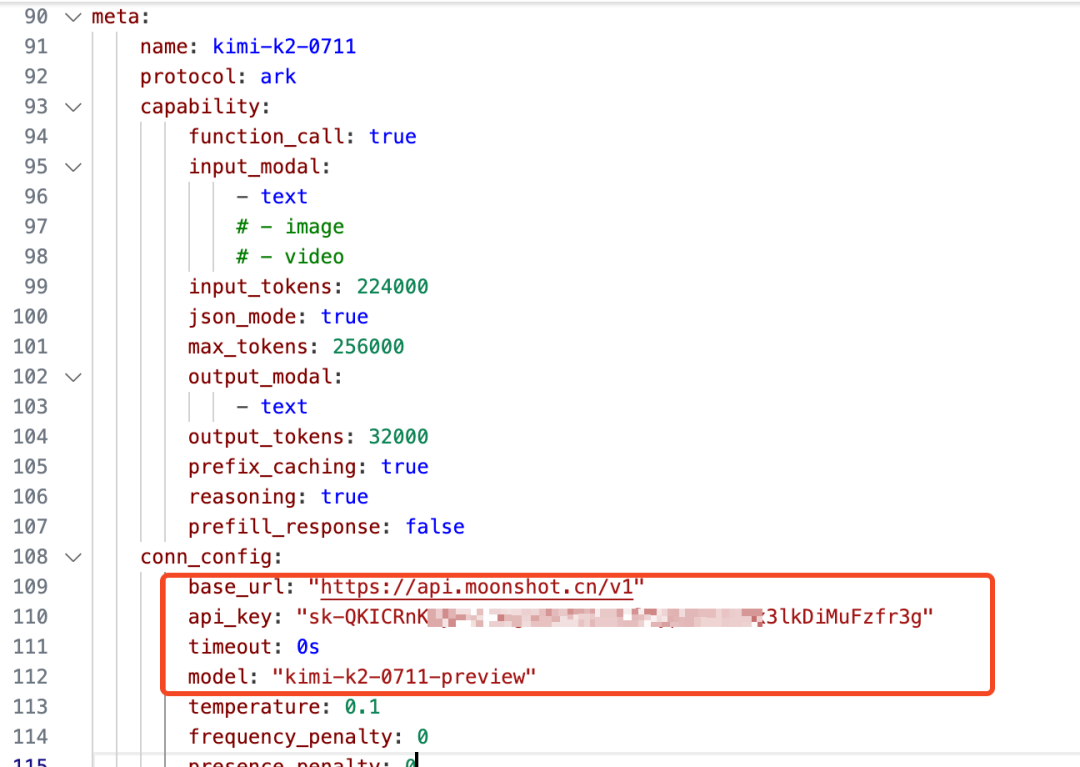Screen dimensions: 1080x767
Task: Click line number 109 in gutter
Action: coord(30,587)
